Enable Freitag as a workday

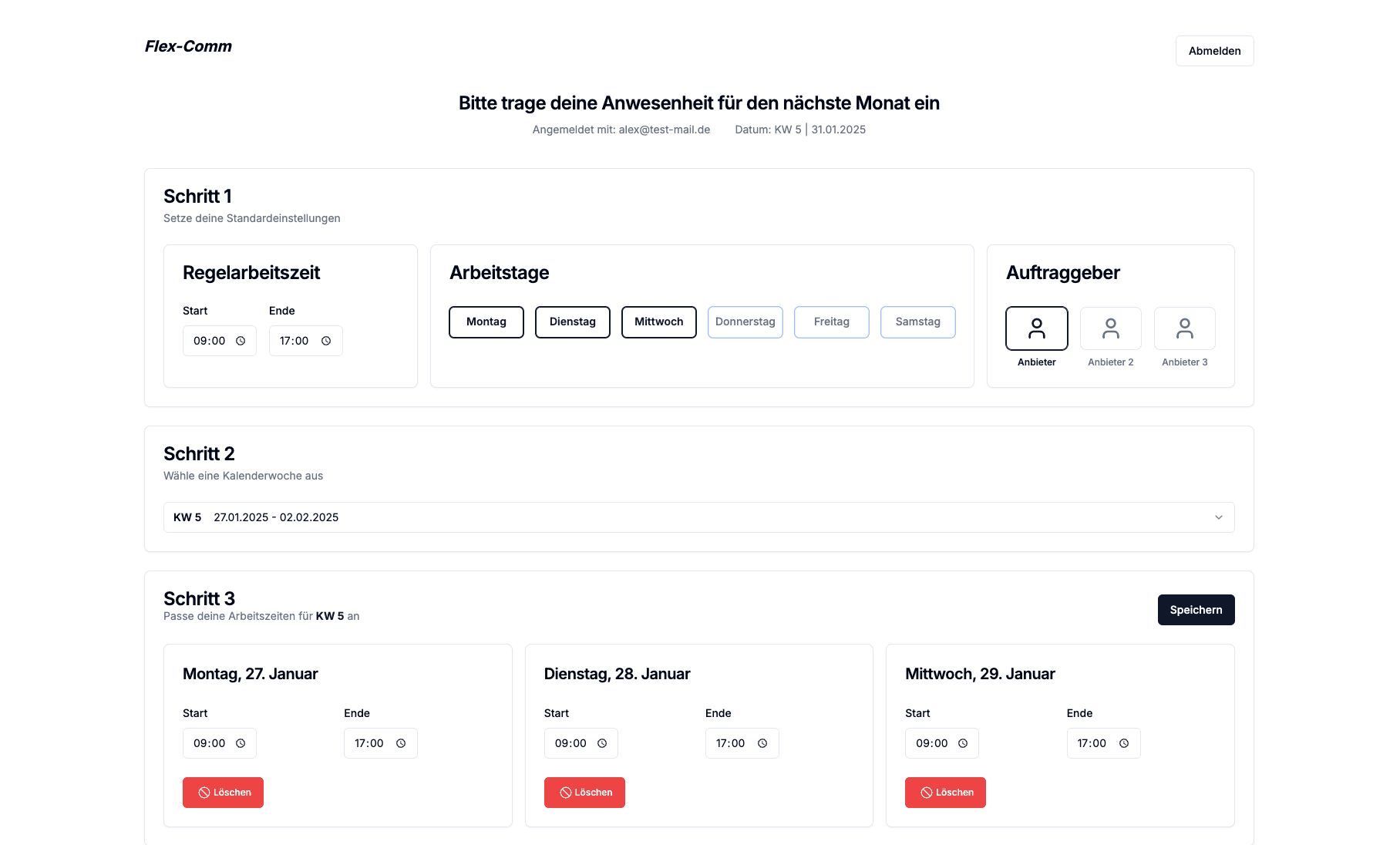(831, 322)
